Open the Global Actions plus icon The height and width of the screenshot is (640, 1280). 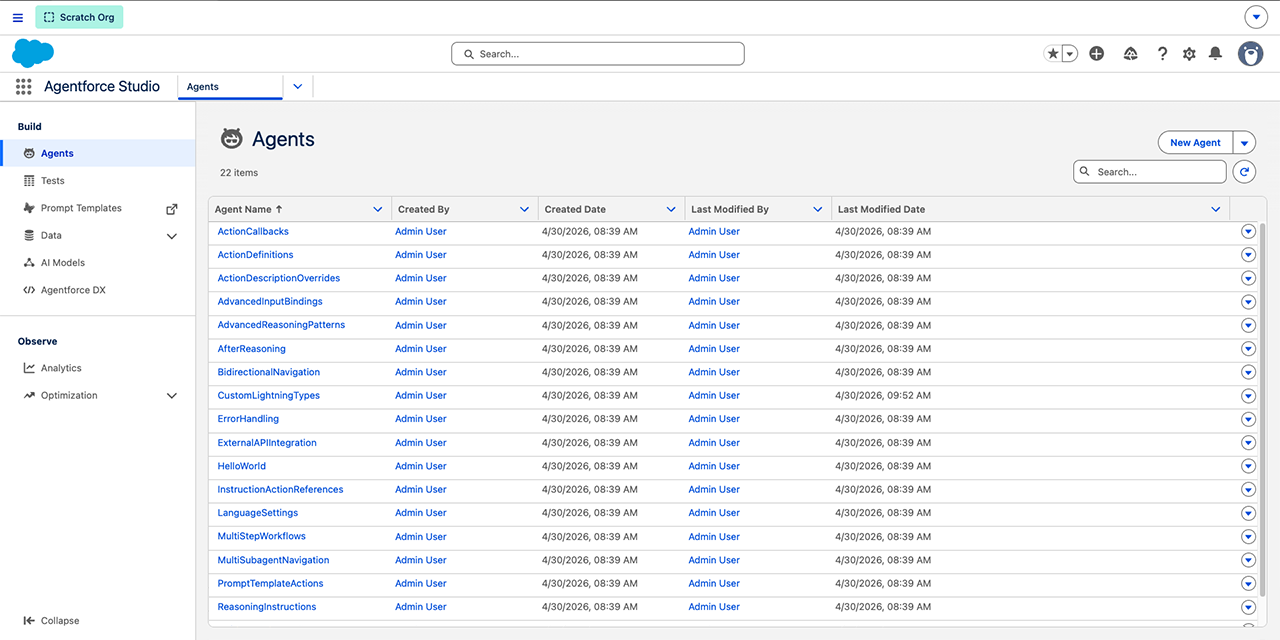1097,54
